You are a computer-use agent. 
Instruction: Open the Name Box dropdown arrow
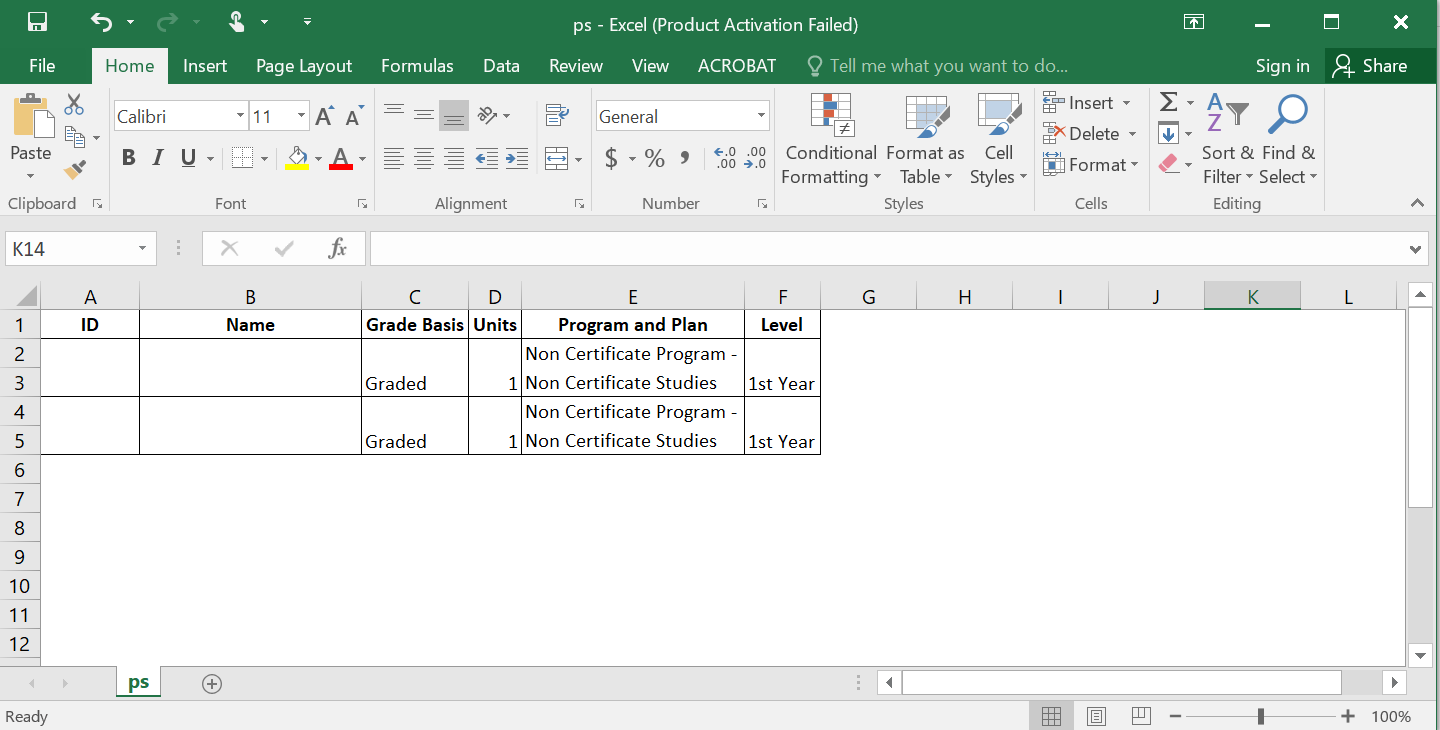[x=142, y=249]
